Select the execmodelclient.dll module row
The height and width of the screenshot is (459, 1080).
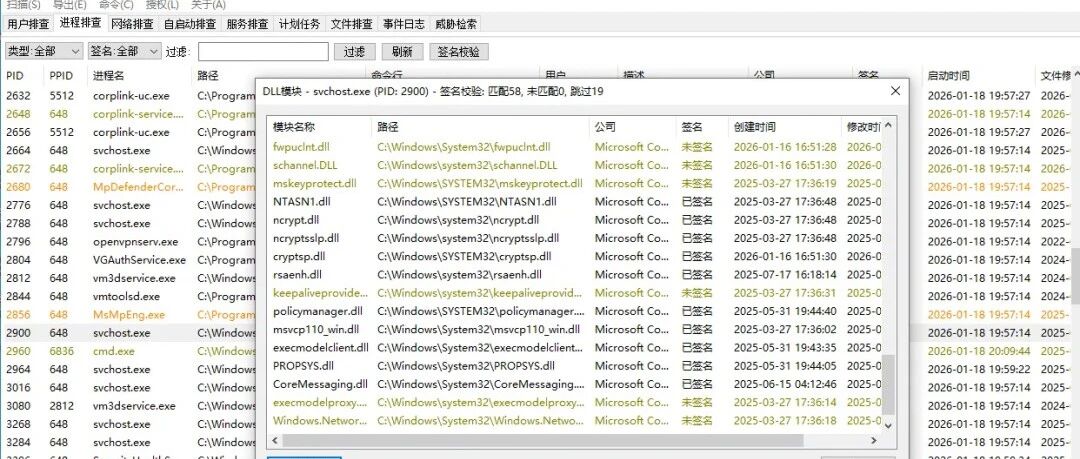[575, 348]
